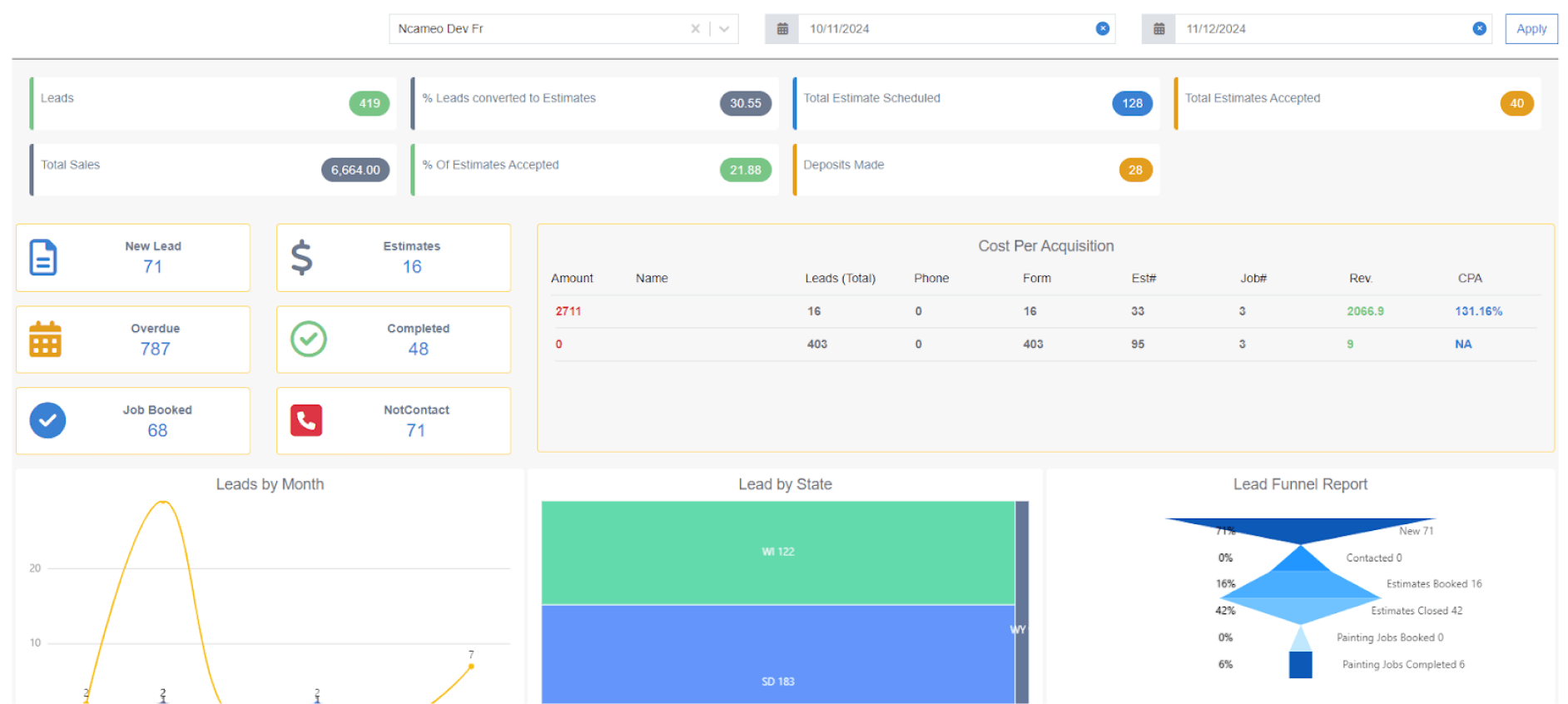
Task: Open the start date calendar icon
Action: (x=782, y=29)
